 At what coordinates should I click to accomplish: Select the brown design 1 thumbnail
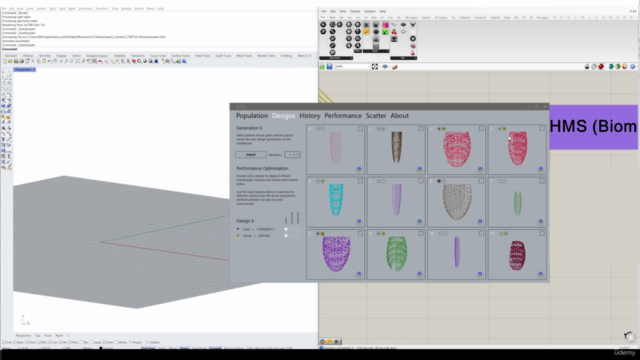click(x=396, y=149)
